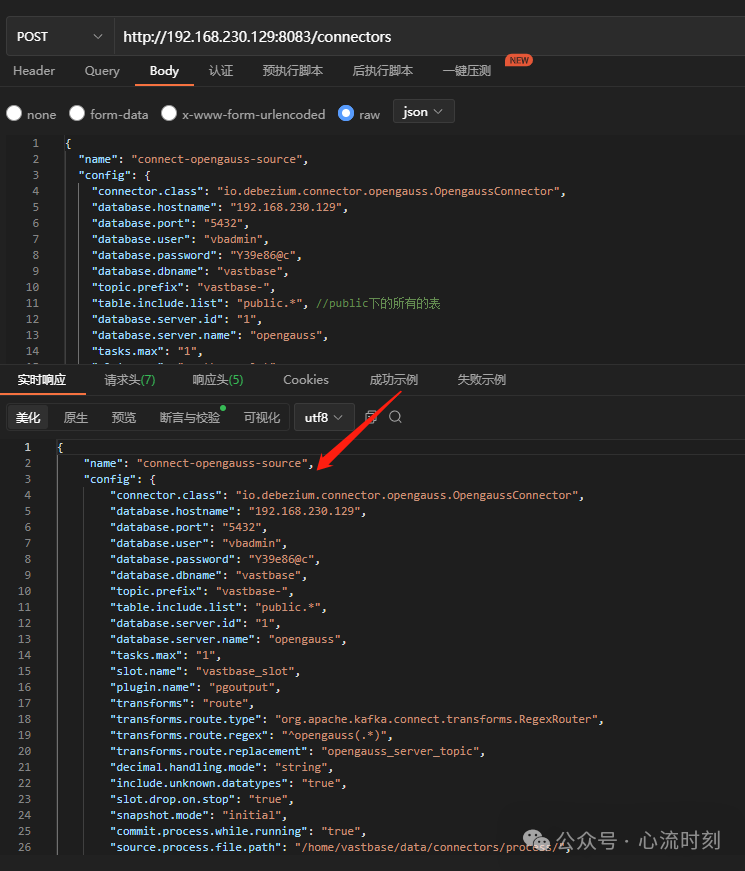Open the 断言与校验 view

pos(190,417)
